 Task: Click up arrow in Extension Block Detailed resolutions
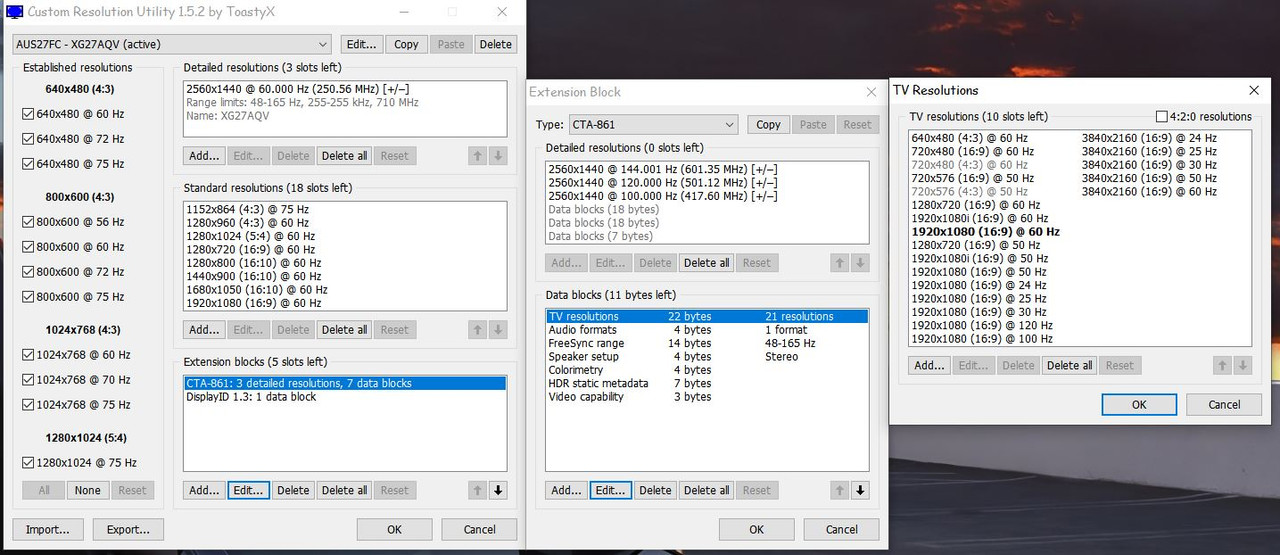840,263
